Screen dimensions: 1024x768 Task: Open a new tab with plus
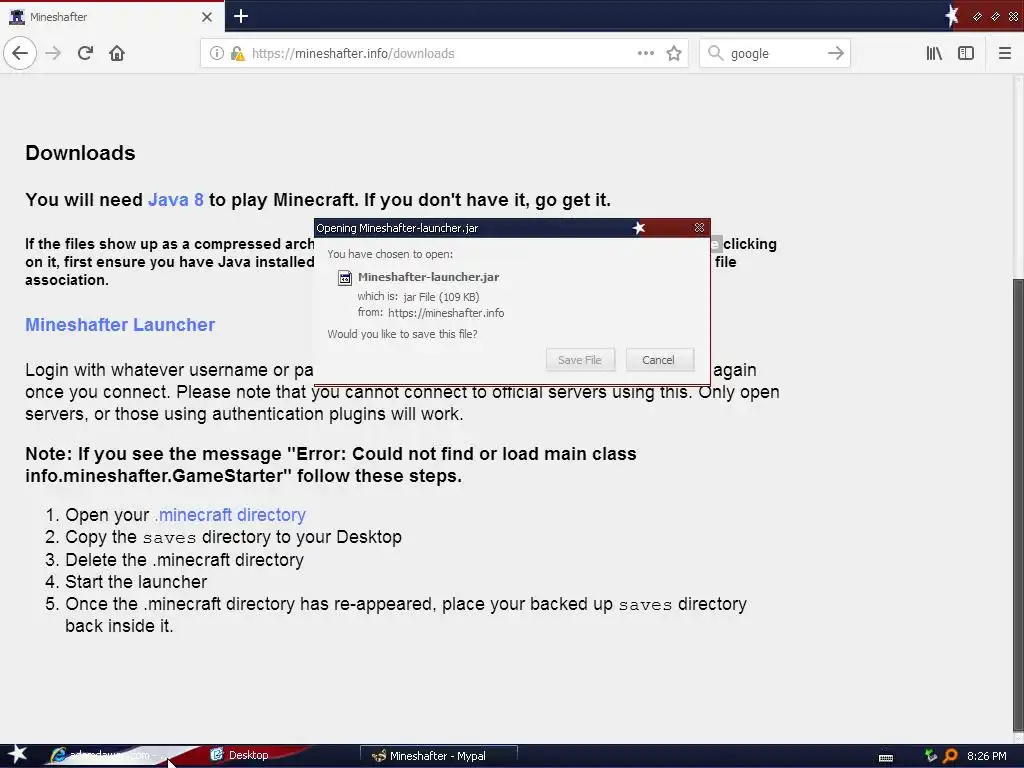241,16
